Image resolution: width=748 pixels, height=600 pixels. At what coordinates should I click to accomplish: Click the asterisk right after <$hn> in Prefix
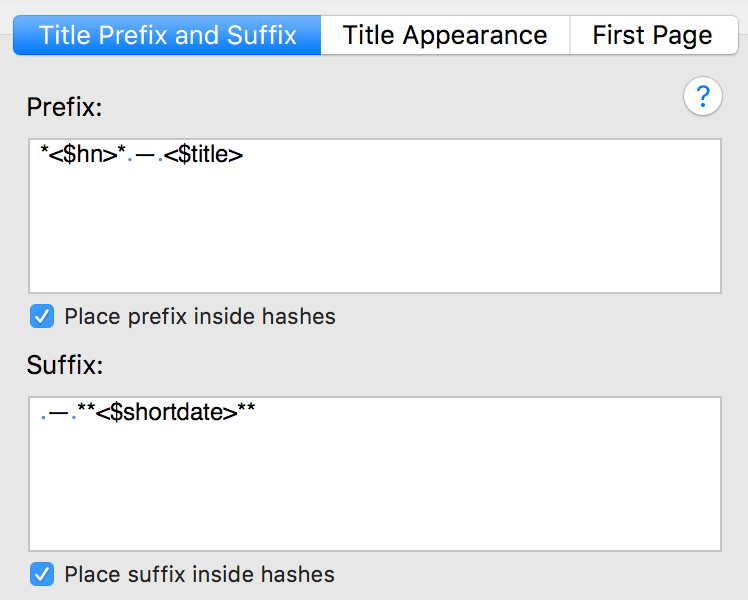click(x=122, y=151)
